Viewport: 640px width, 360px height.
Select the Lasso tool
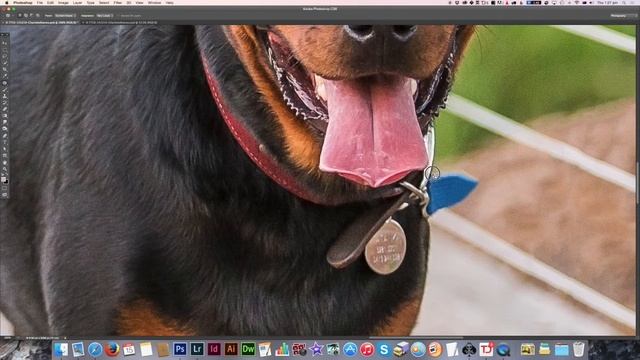point(4,56)
